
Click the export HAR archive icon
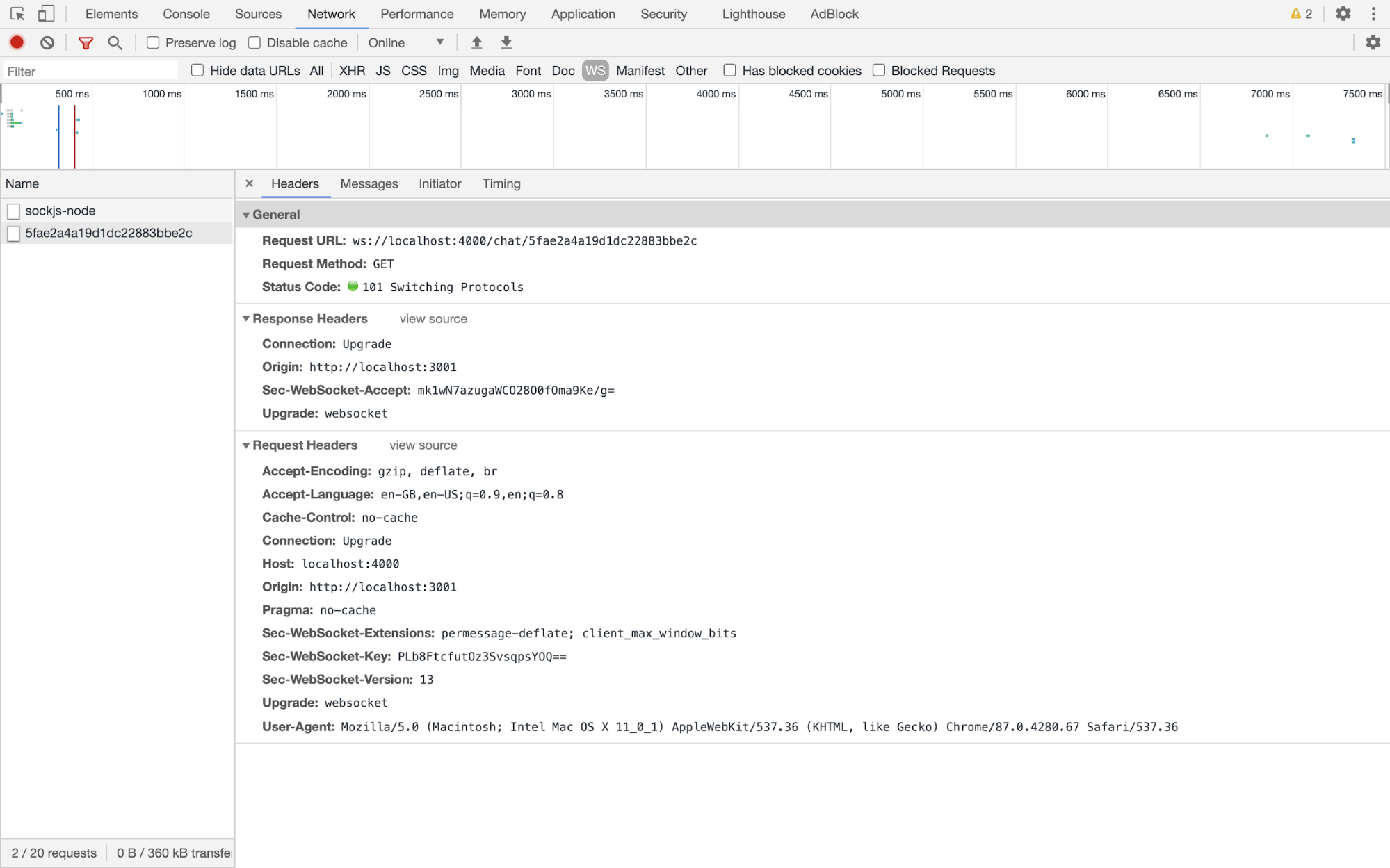coord(506,42)
